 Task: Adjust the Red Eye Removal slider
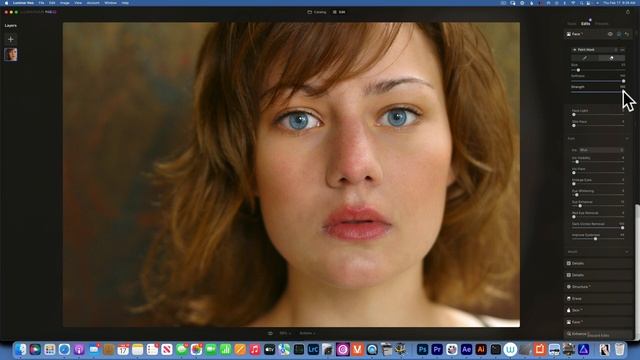[x=598, y=217]
